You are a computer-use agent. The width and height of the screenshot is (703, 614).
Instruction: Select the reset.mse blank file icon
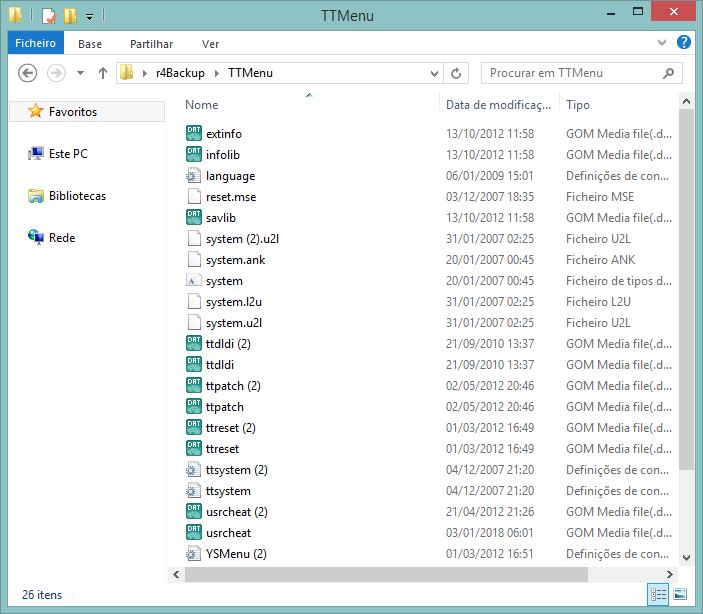tap(194, 196)
